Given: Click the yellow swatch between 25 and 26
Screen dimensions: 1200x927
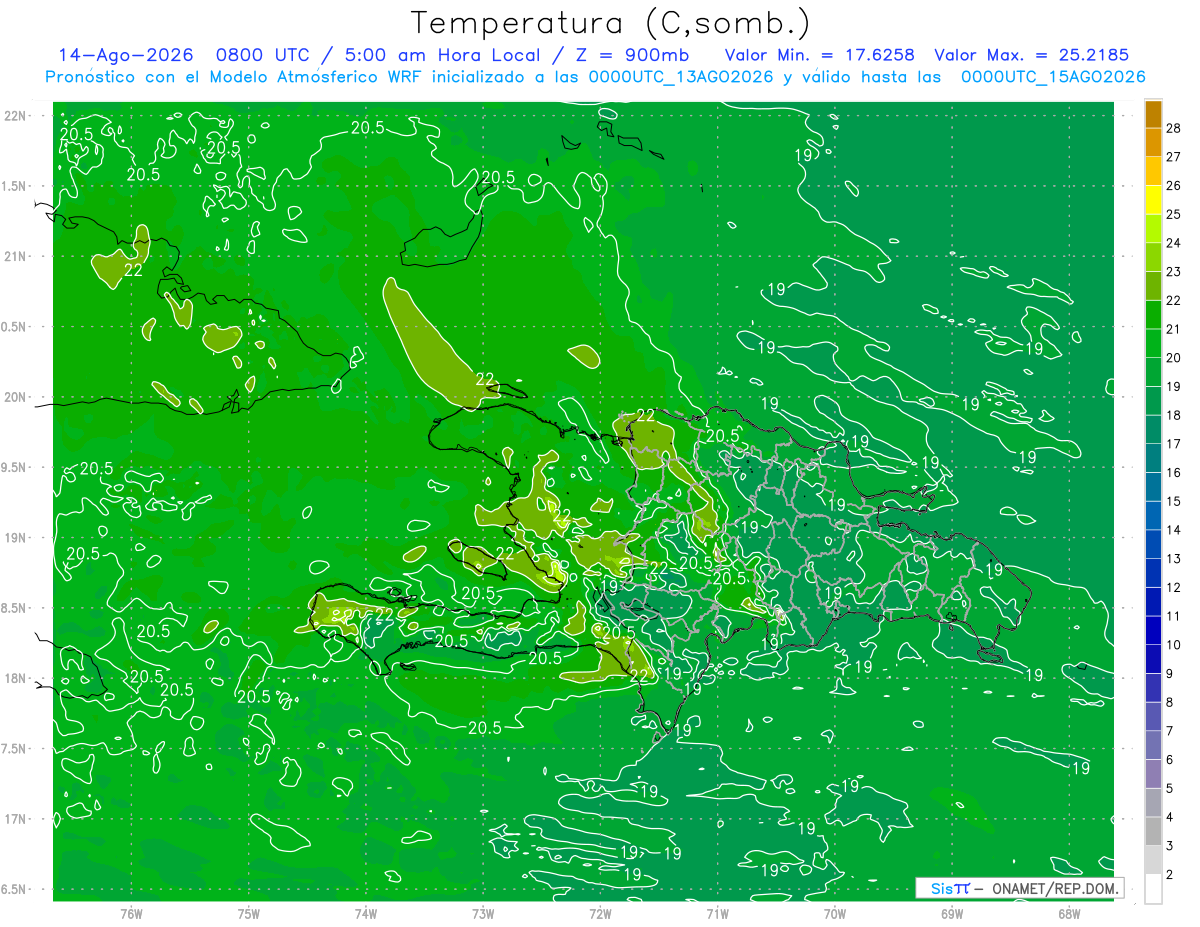Looking at the screenshot, I should tap(1153, 200).
